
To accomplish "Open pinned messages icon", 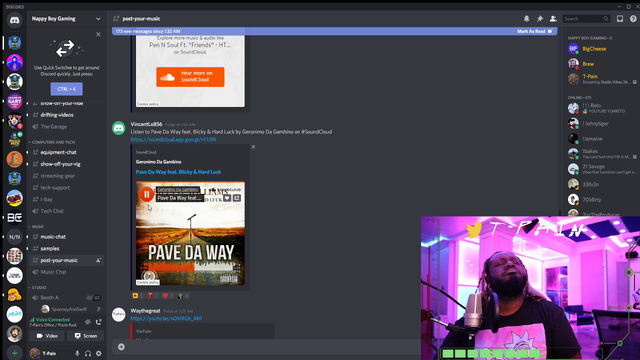I will pyautogui.click(x=540, y=19).
